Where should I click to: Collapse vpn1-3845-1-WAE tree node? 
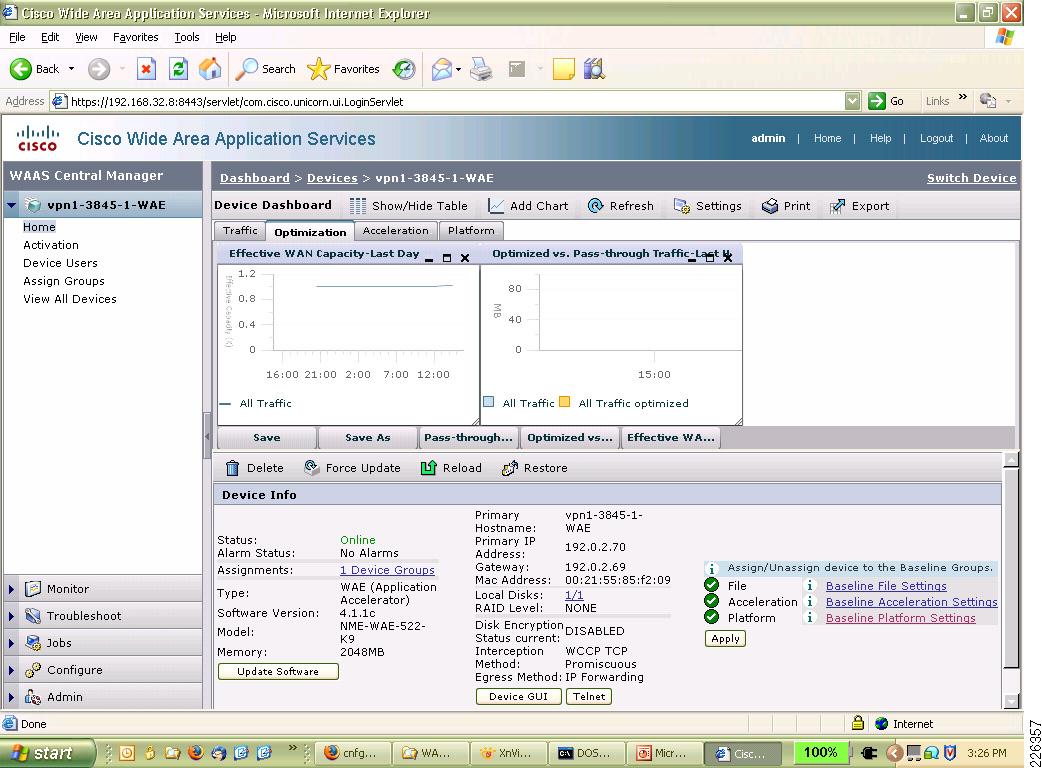(11, 205)
